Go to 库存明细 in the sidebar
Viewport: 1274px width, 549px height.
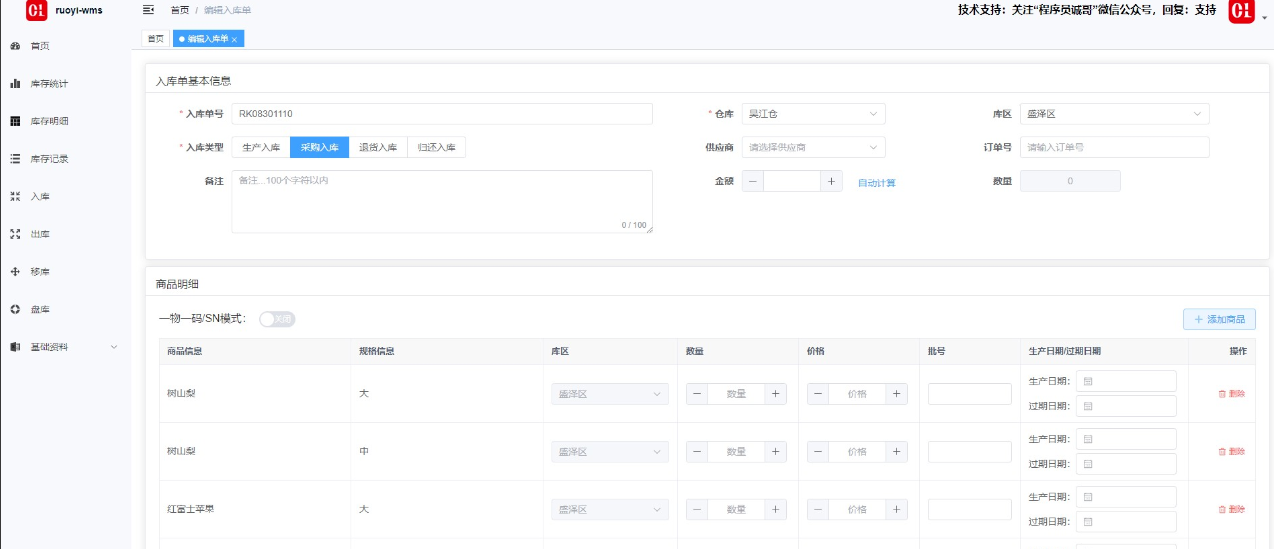coord(49,121)
